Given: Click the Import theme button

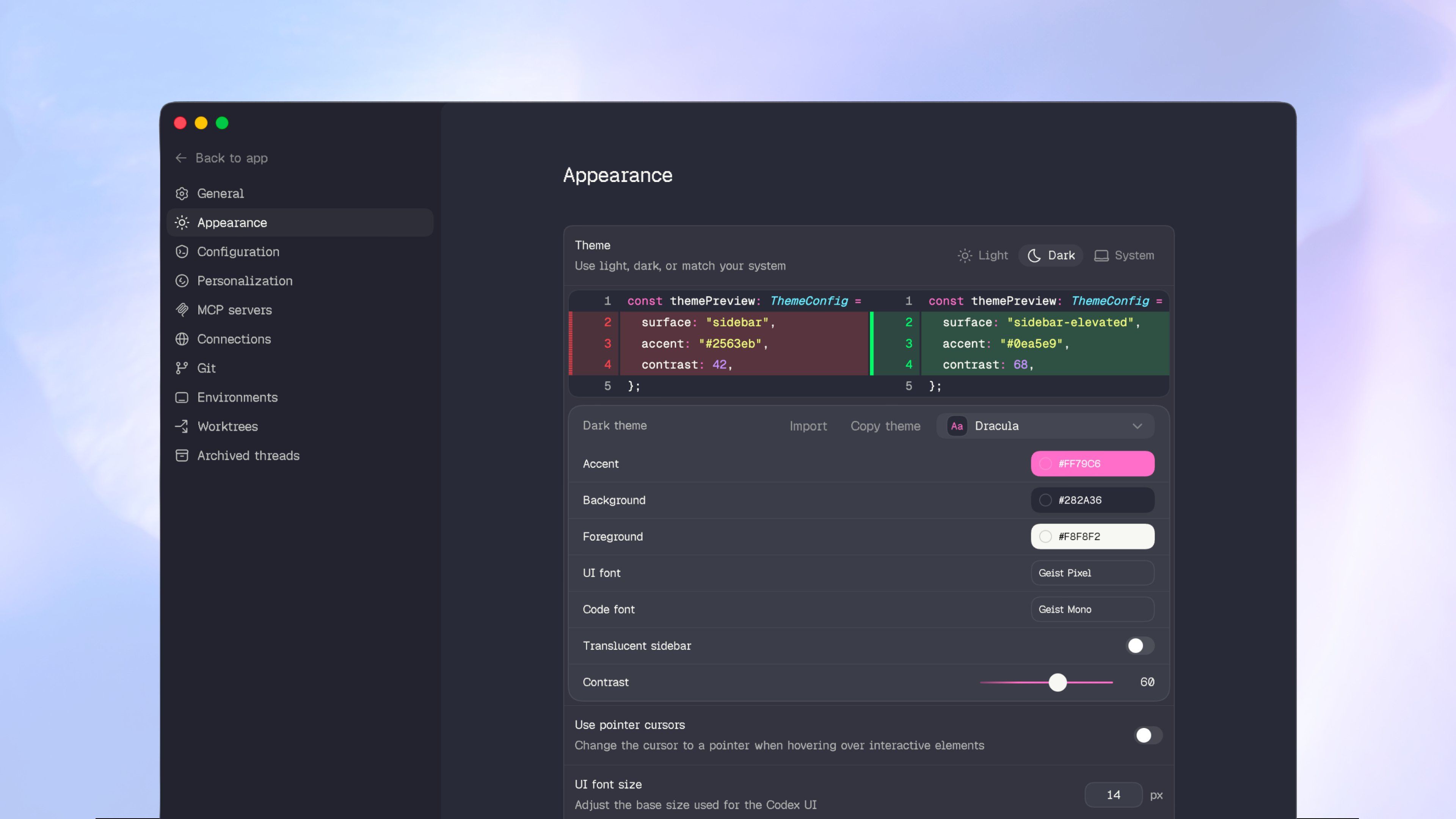Looking at the screenshot, I should point(808,426).
